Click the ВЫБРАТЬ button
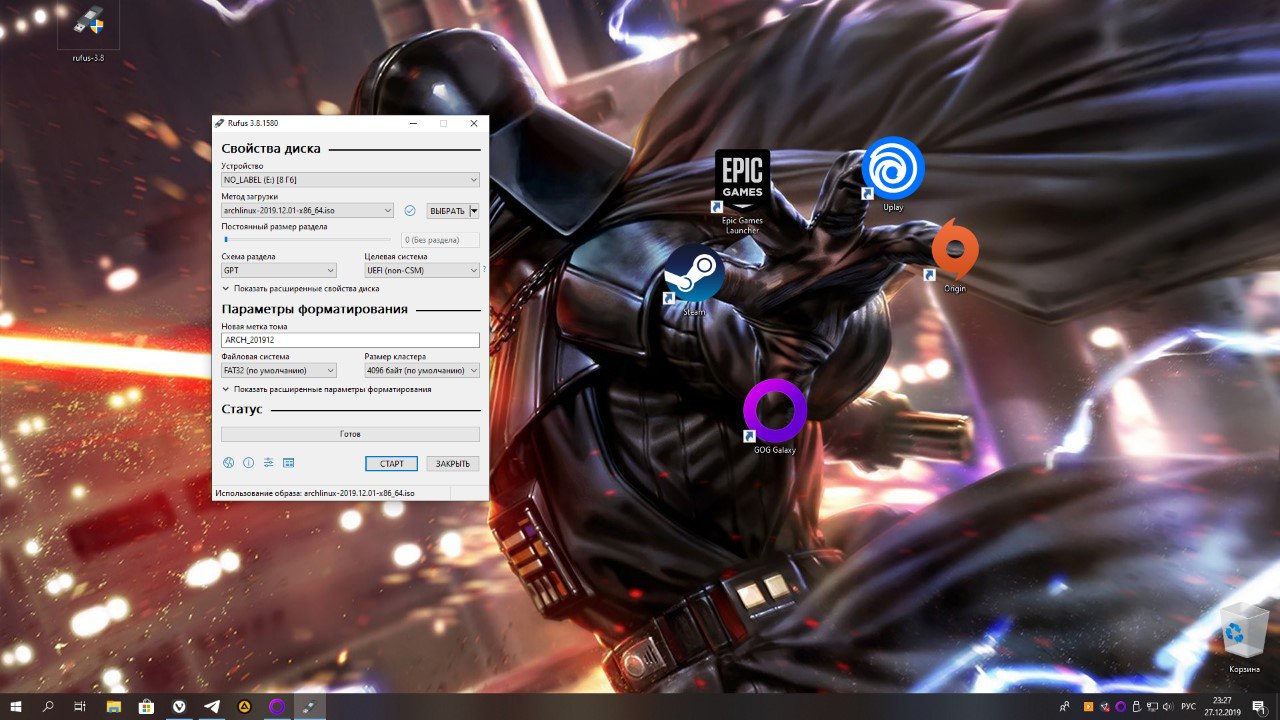Image resolution: width=1280 pixels, height=720 pixels. pyautogui.click(x=447, y=211)
